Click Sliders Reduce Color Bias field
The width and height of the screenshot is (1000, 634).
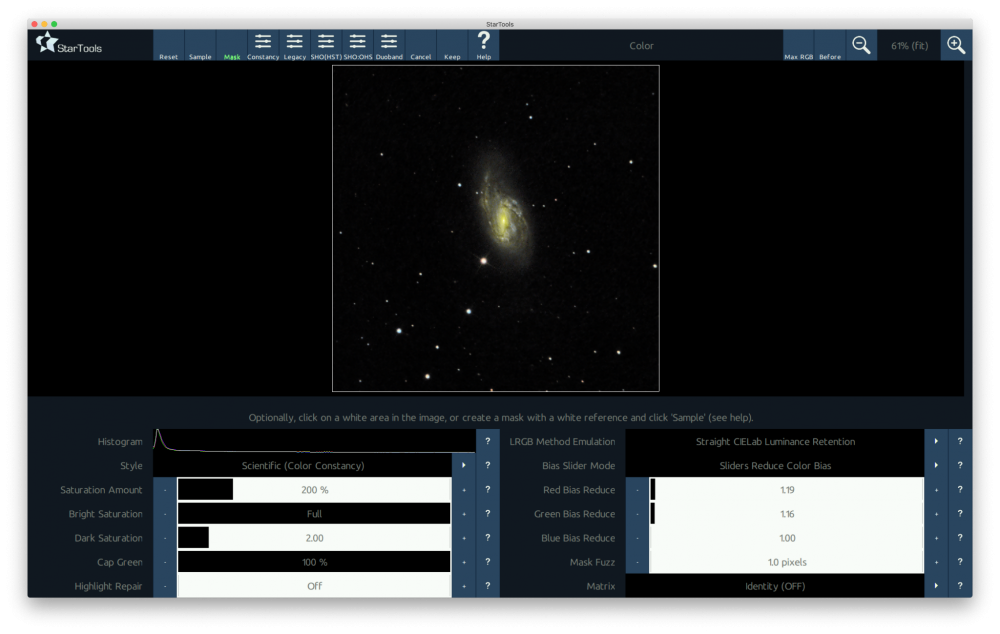click(x=775, y=466)
